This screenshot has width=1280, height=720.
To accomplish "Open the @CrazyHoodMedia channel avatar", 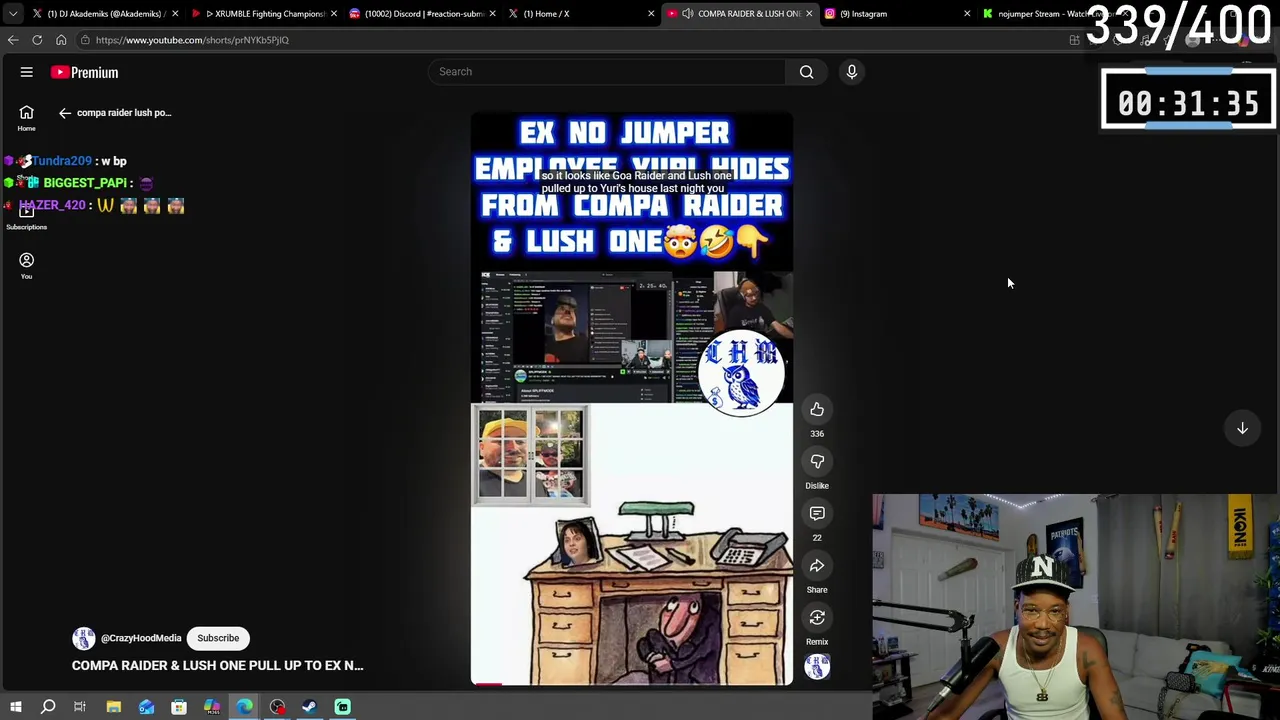I will coord(83,638).
